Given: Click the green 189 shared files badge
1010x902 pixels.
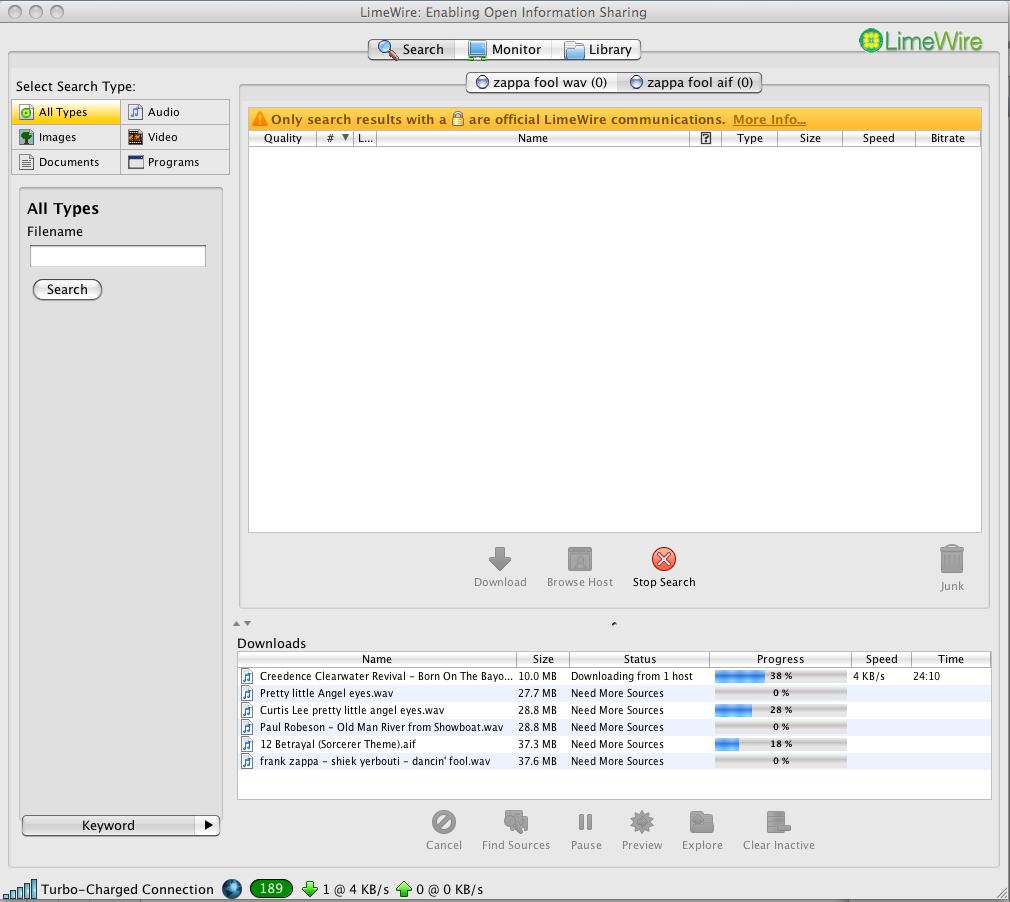Looking at the screenshot, I should [x=271, y=889].
